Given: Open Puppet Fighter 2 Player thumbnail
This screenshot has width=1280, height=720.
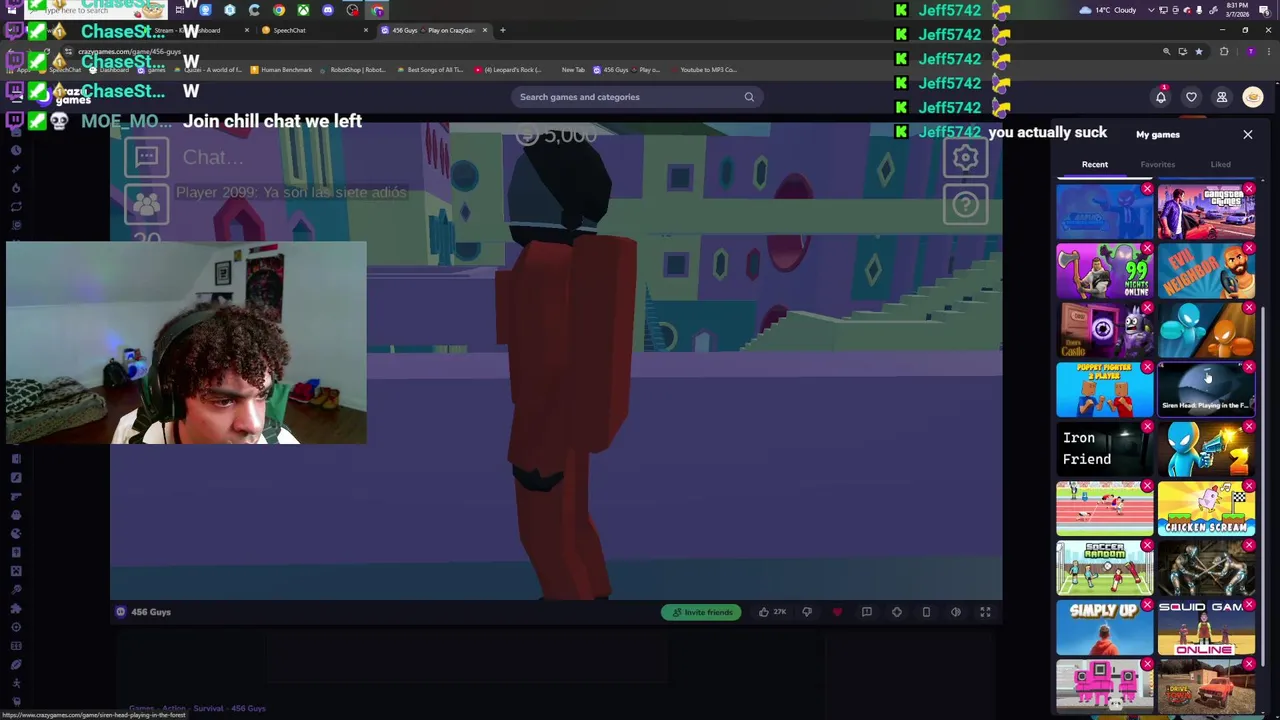Looking at the screenshot, I should [x=1105, y=390].
